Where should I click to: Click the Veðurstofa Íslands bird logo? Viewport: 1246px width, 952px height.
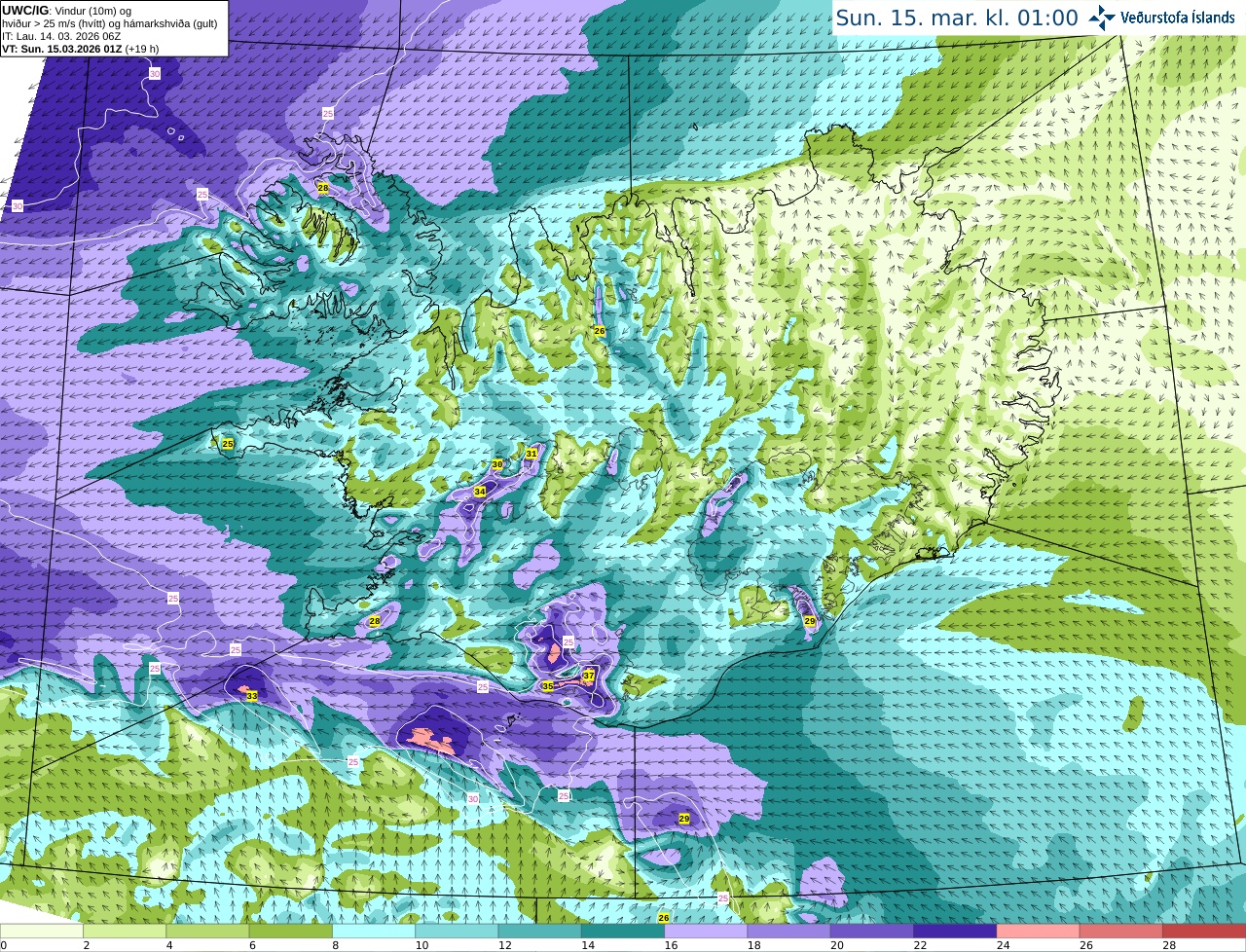(x=1102, y=18)
